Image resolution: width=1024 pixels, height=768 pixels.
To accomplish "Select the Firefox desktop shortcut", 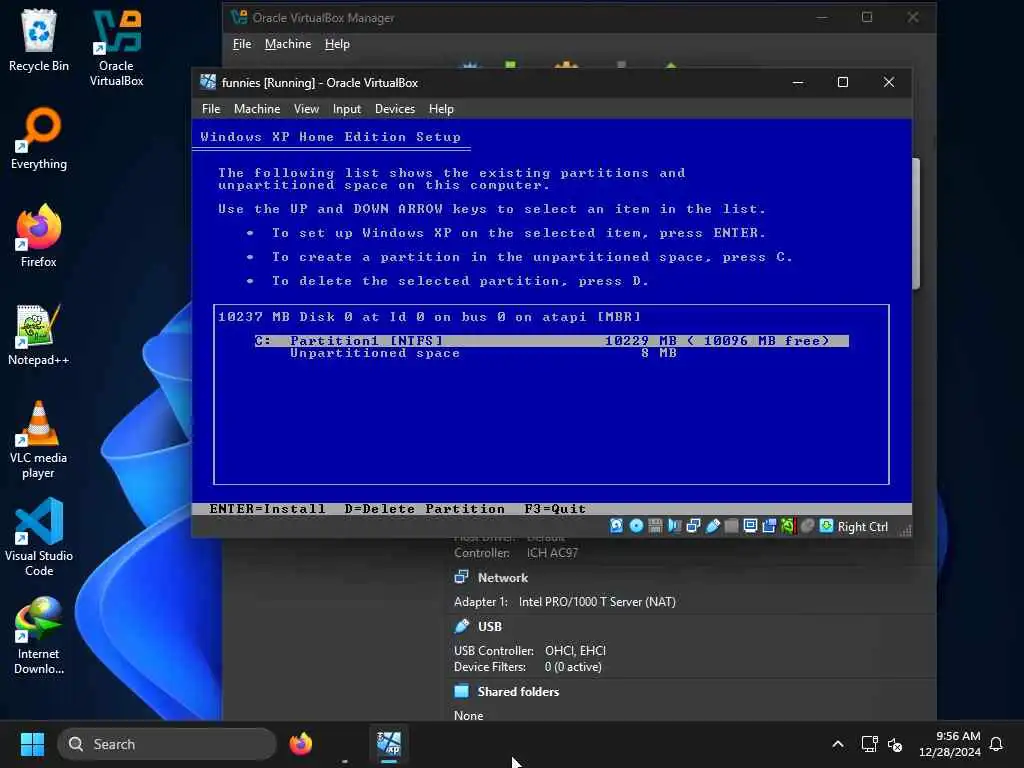I will click(x=39, y=236).
